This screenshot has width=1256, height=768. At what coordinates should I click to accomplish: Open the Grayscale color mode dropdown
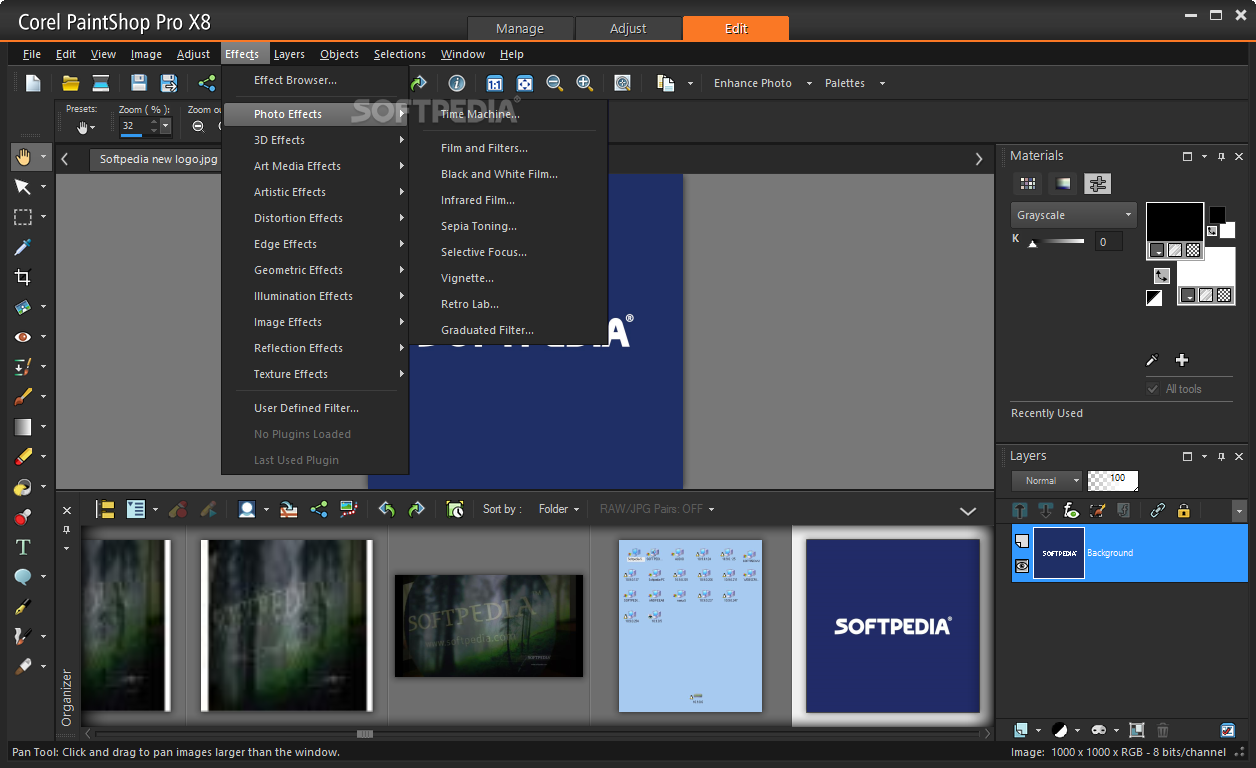[x=1073, y=215]
